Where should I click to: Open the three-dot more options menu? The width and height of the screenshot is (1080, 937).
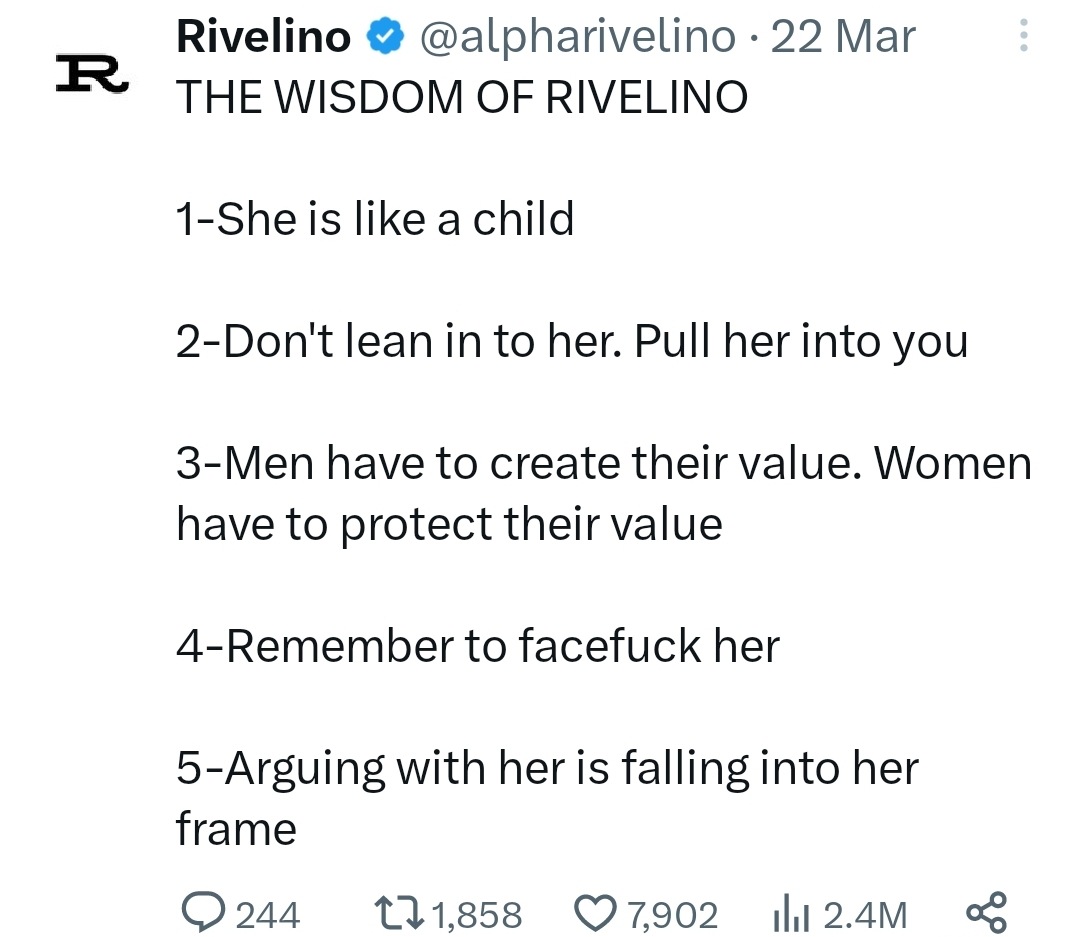1024,35
